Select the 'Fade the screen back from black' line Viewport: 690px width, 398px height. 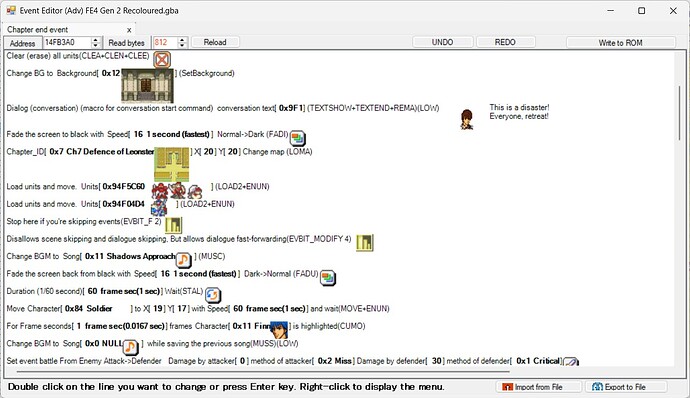[162, 273]
